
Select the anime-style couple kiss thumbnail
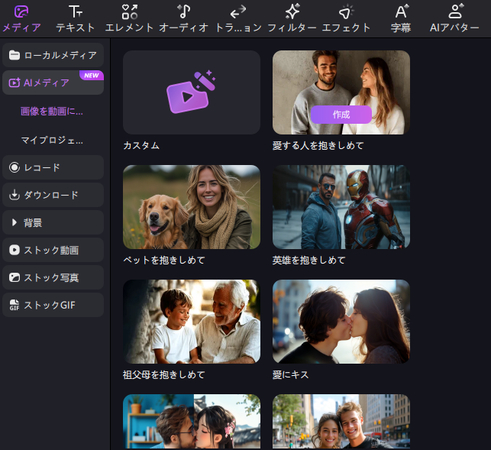click(x=192, y=422)
